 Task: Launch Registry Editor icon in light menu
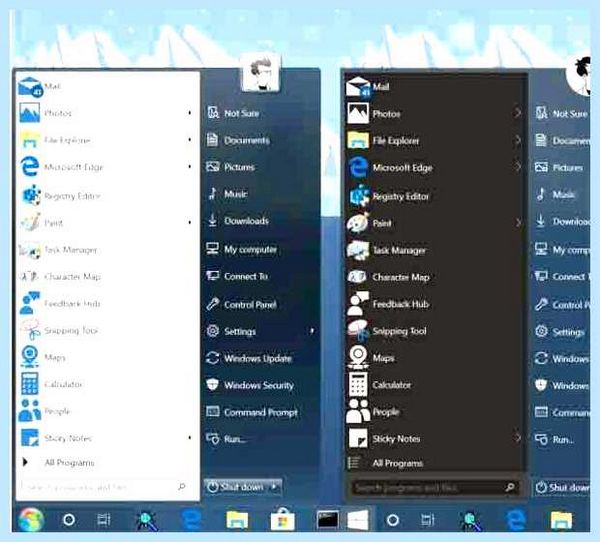31,195
